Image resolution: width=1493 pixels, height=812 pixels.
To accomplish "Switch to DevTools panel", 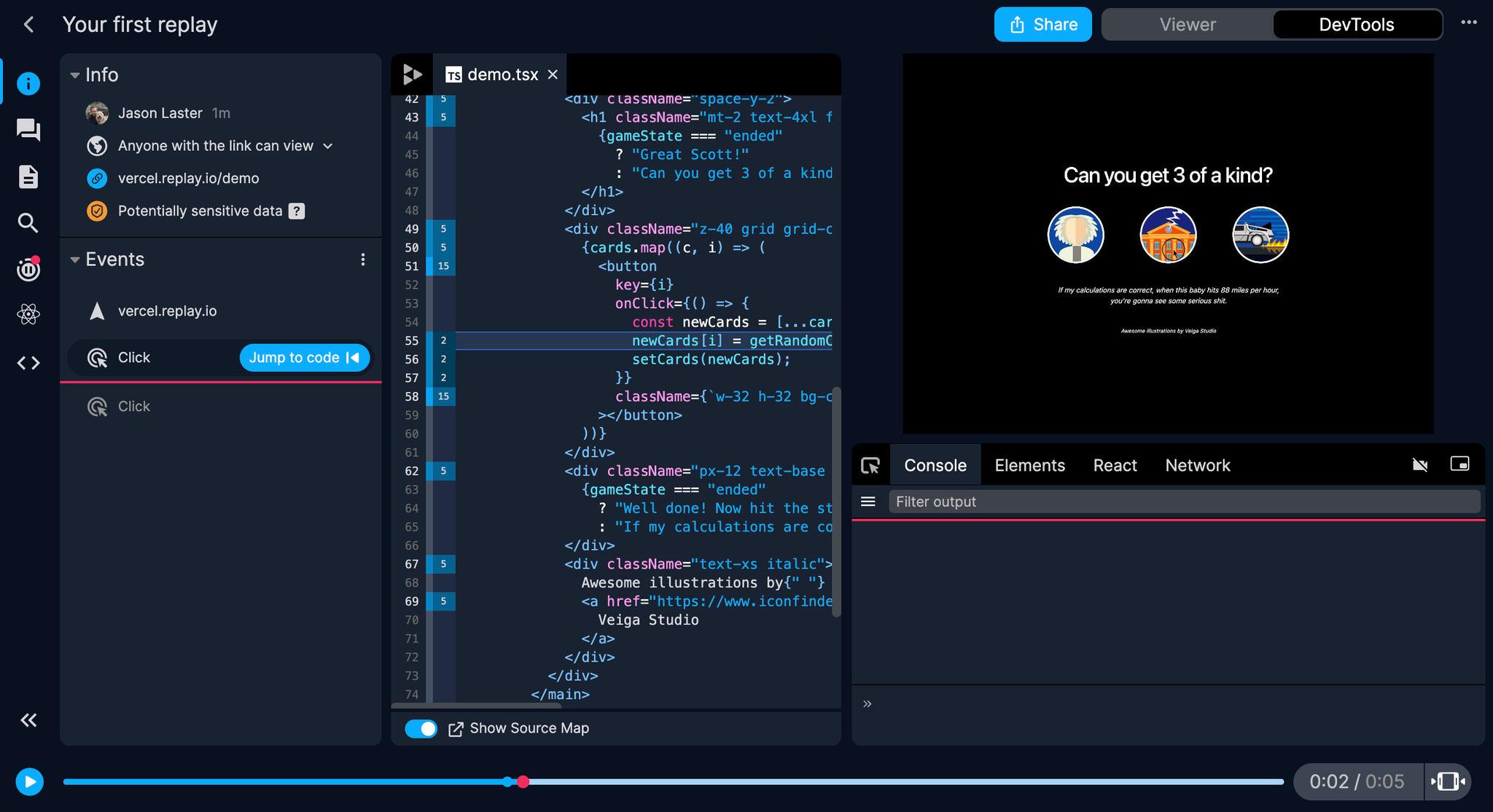I will point(1355,25).
